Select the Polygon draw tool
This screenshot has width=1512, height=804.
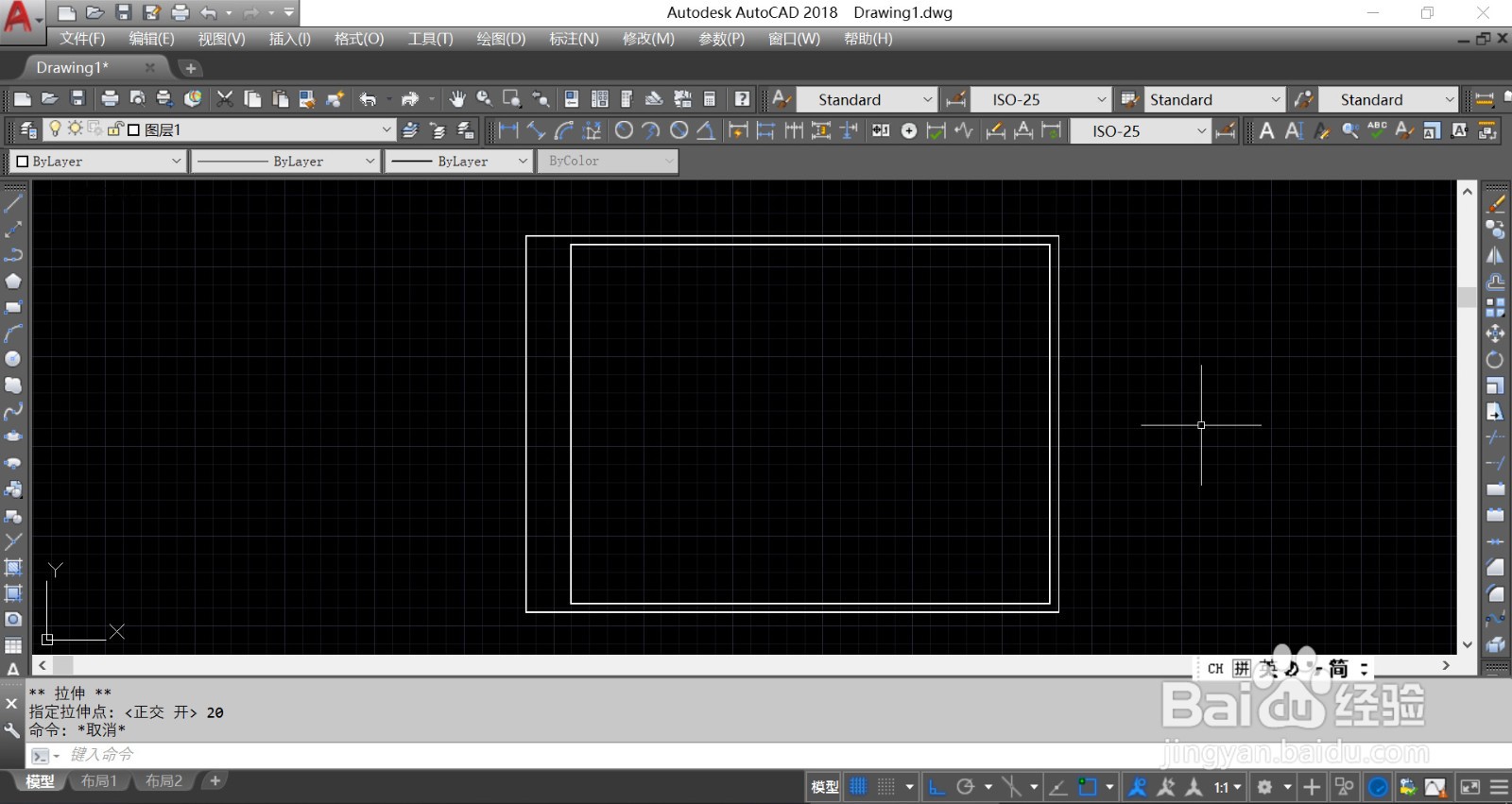tap(13, 281)
